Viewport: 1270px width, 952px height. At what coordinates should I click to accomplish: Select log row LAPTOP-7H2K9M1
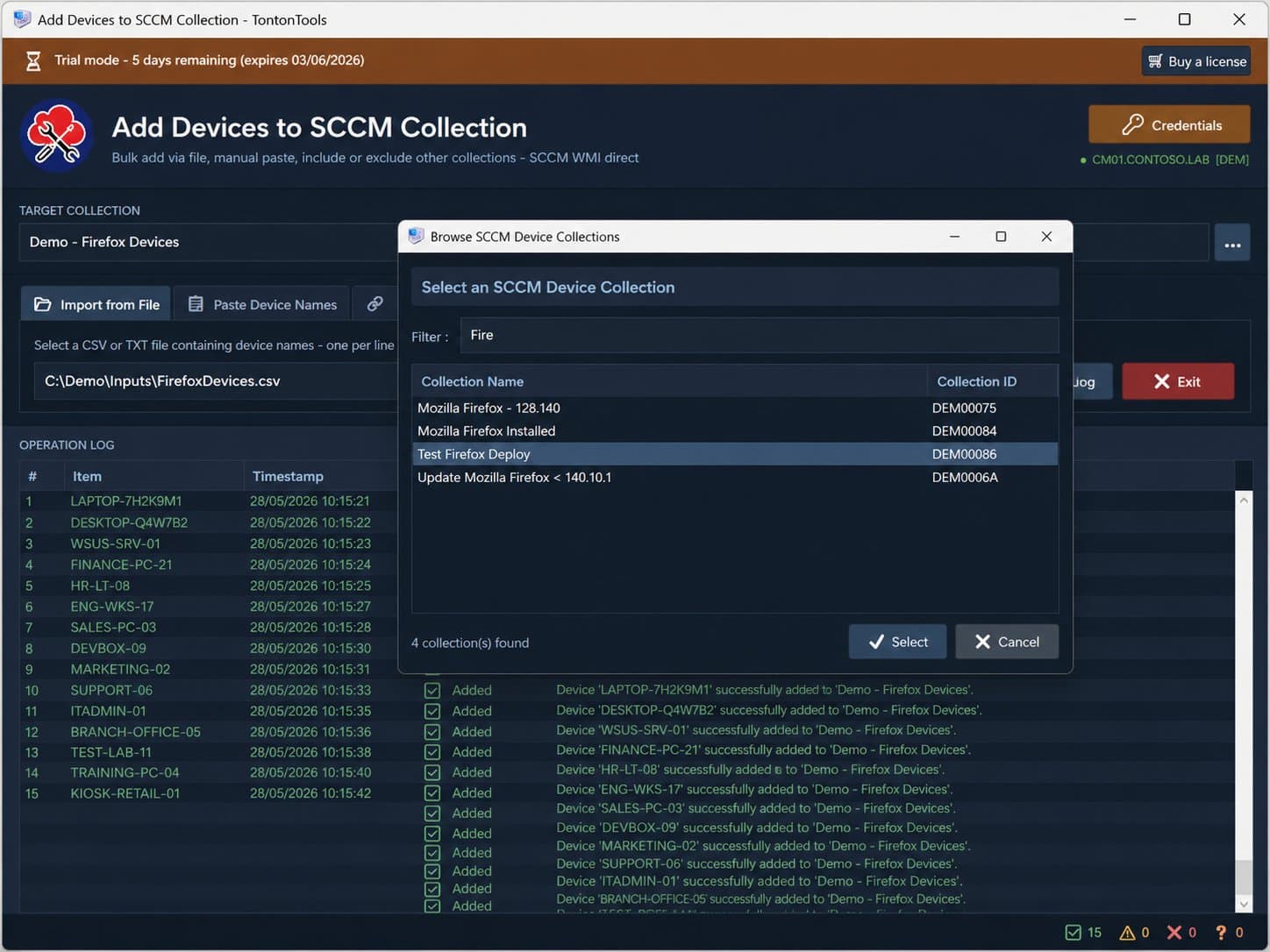tap(209, 501)
